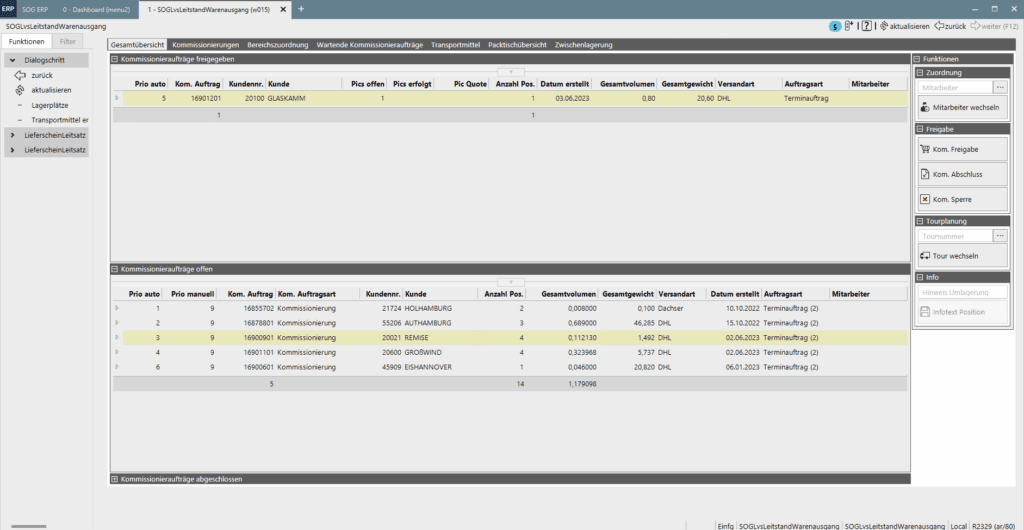Switch to the Kommissionierungen tab
Screen dimensions: 1024x530
(206, 45)
